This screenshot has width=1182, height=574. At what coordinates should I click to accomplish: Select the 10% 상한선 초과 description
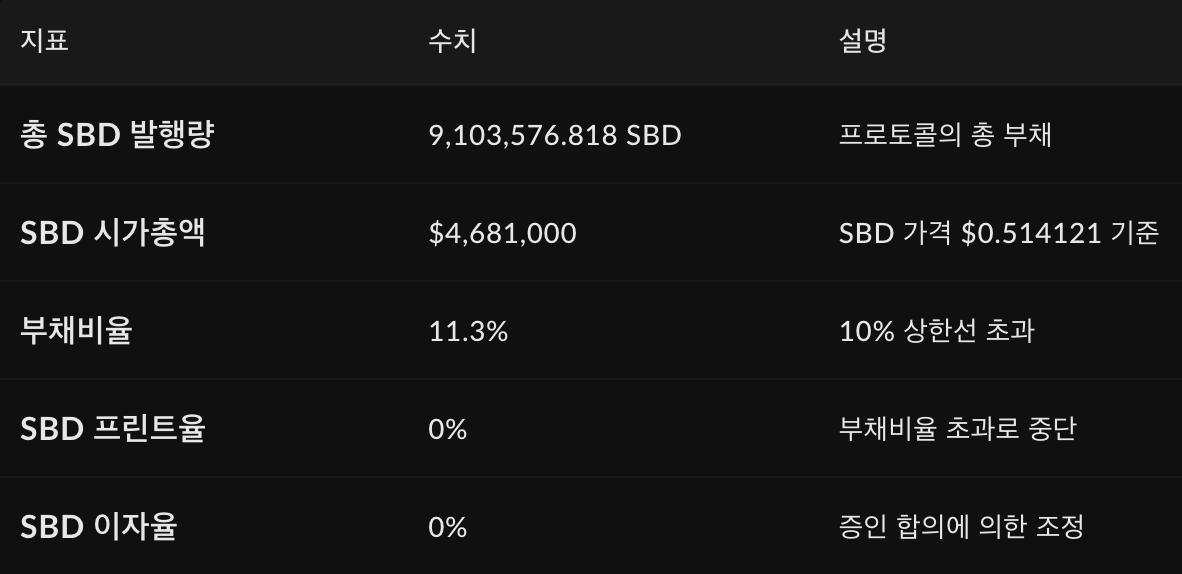[x=937, y=331]
